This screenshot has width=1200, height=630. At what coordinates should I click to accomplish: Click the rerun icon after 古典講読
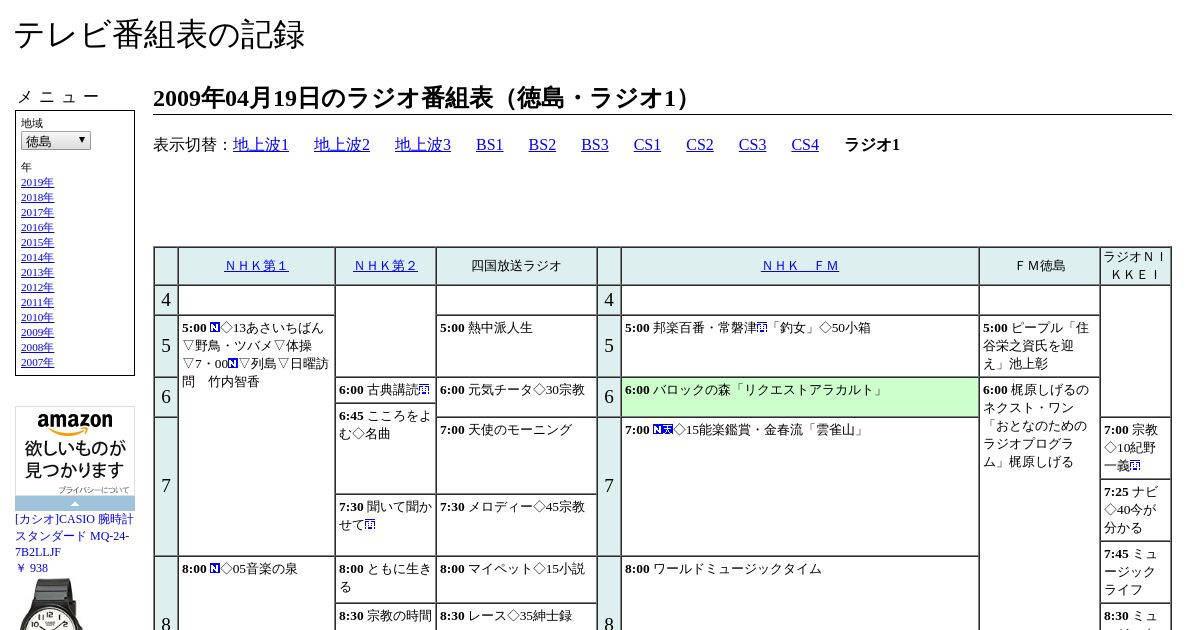pyautogui.click(x=424, y=390)
